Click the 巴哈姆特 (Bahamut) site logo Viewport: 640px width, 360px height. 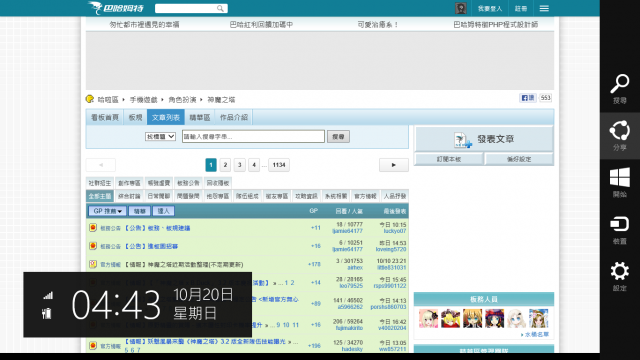tap(116, 8)
